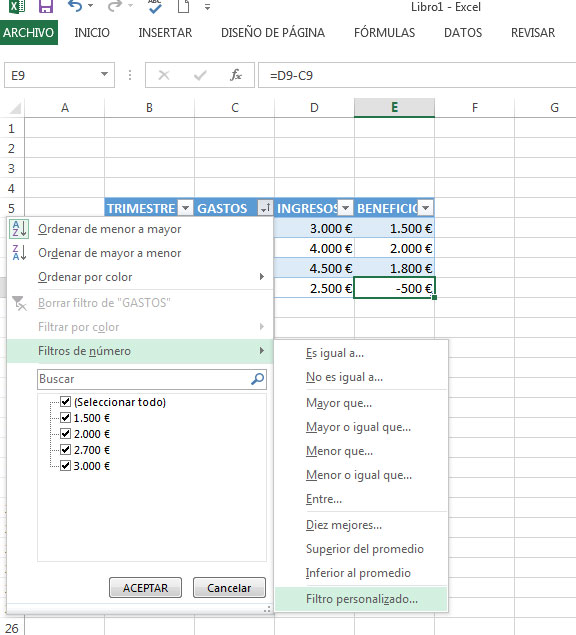Click inside the Buscar search field
The width and height of the screenshot is (576, 635).
coord(145,379)
